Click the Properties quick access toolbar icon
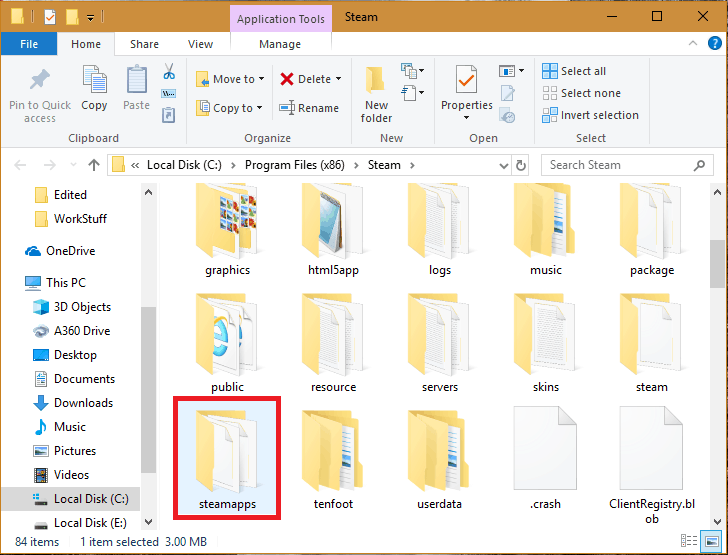 [x=50, y=17]
